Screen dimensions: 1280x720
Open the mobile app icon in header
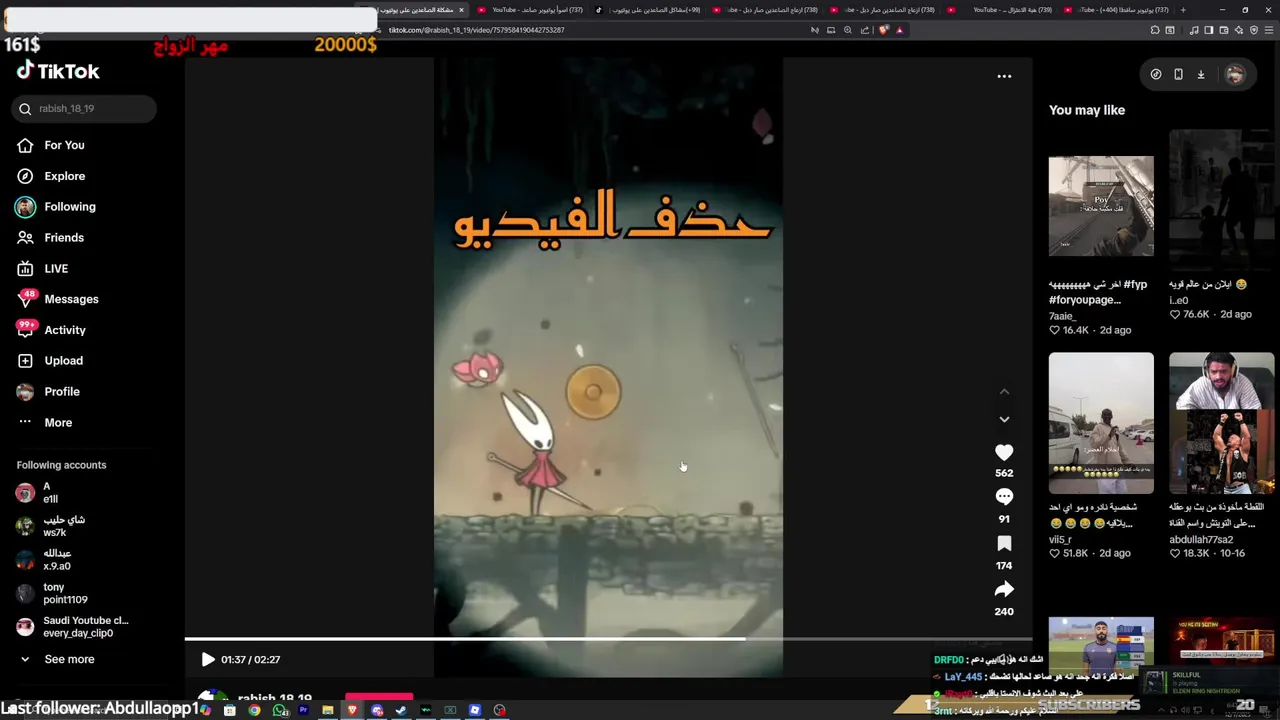1178,74
